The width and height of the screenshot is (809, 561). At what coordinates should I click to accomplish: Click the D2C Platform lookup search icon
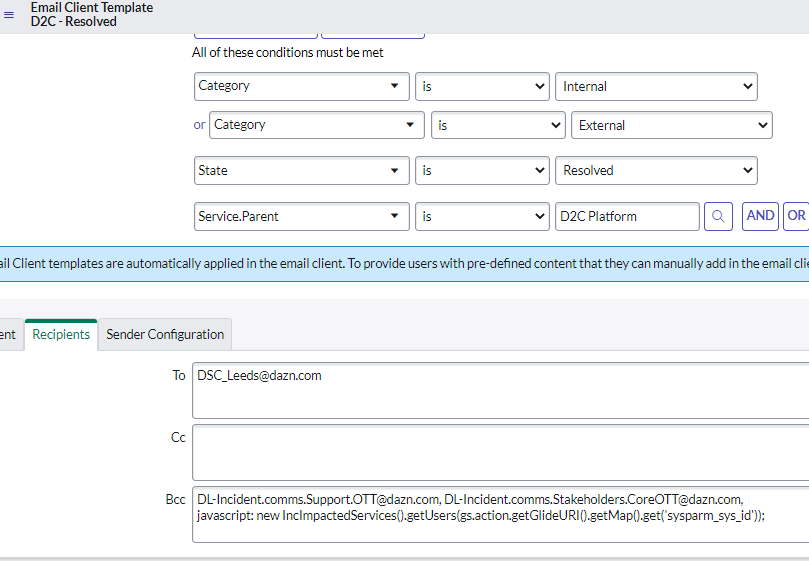(x=718, y=216)
